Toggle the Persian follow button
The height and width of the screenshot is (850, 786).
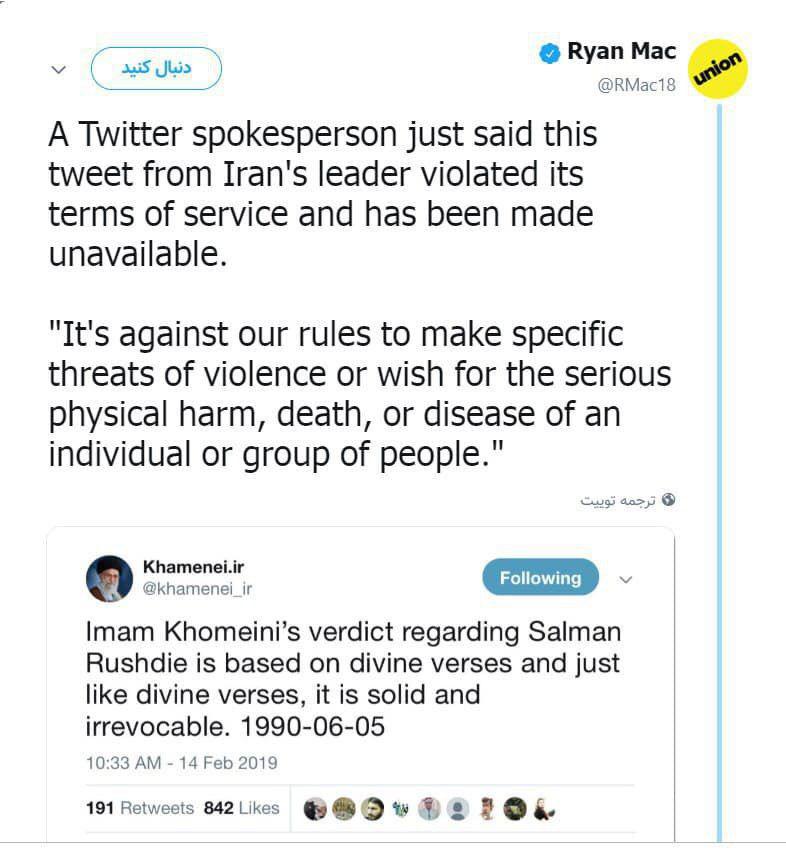[156, 69]
